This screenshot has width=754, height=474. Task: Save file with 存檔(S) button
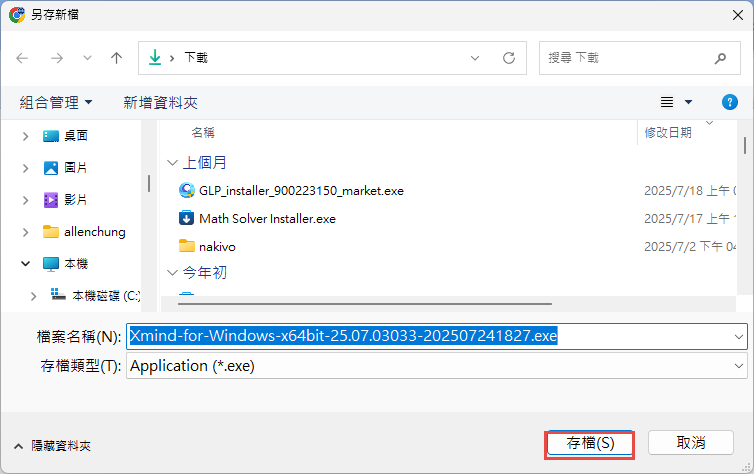click(590, 443)
